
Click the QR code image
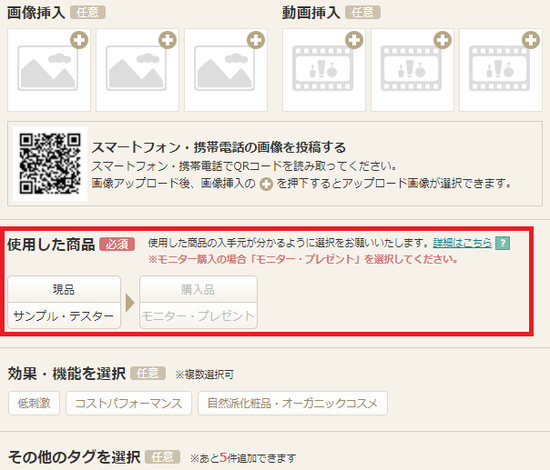point(50,163)
